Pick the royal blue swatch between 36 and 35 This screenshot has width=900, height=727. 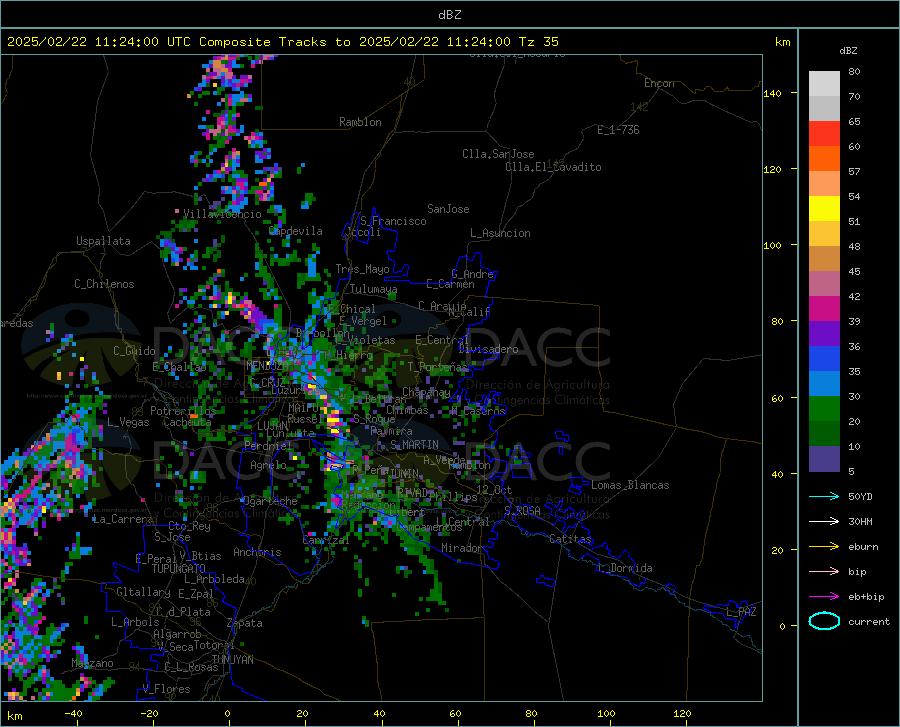[824, 359]
